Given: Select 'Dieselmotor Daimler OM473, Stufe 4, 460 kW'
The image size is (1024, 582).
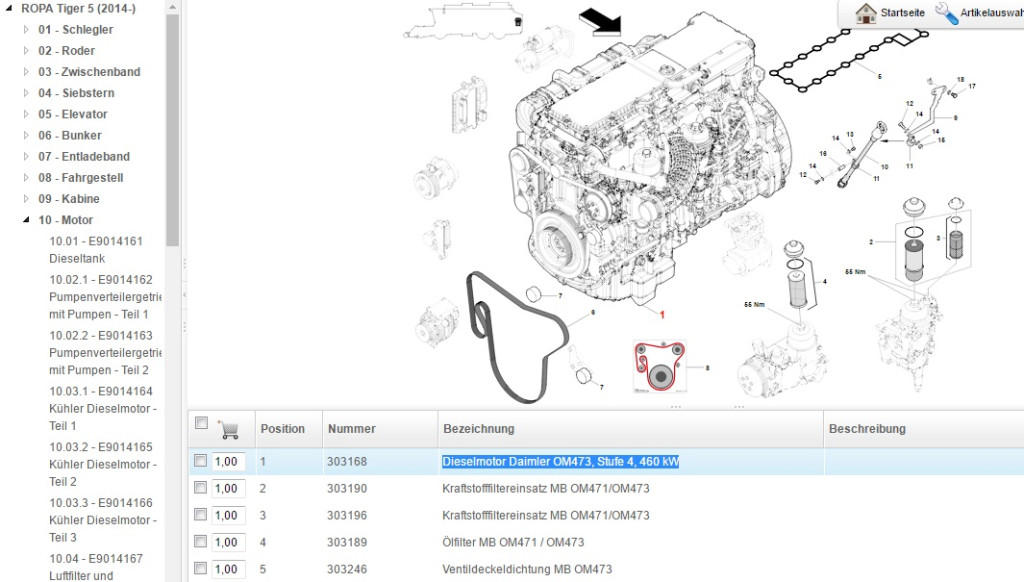Looking at the screenshot, I should 561,461.
